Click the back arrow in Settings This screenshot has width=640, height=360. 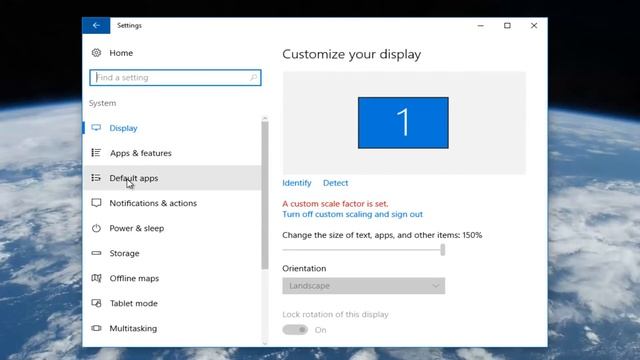[x=96, y=25]
